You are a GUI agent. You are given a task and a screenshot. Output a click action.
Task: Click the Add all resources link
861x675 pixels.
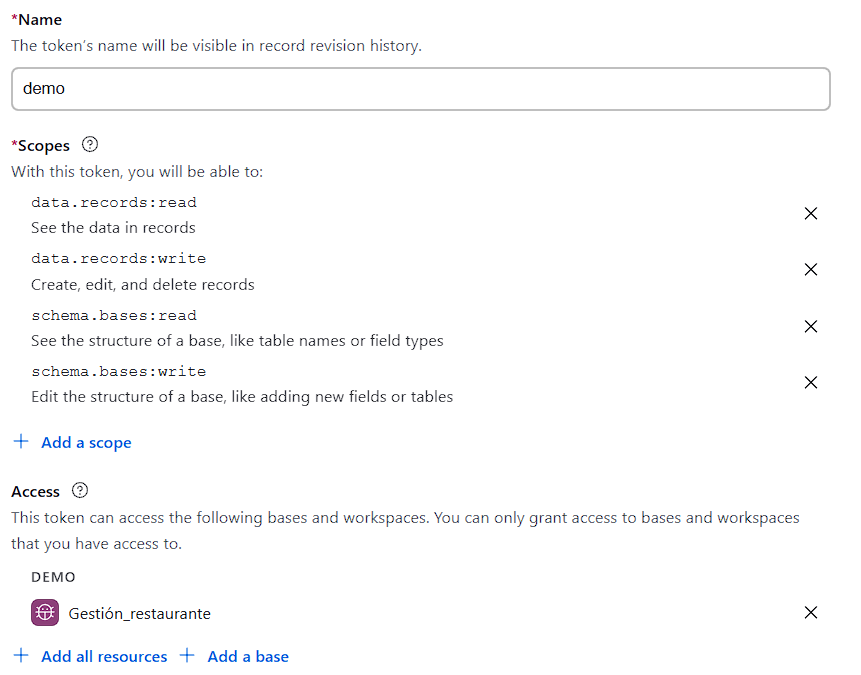[104, 656]
